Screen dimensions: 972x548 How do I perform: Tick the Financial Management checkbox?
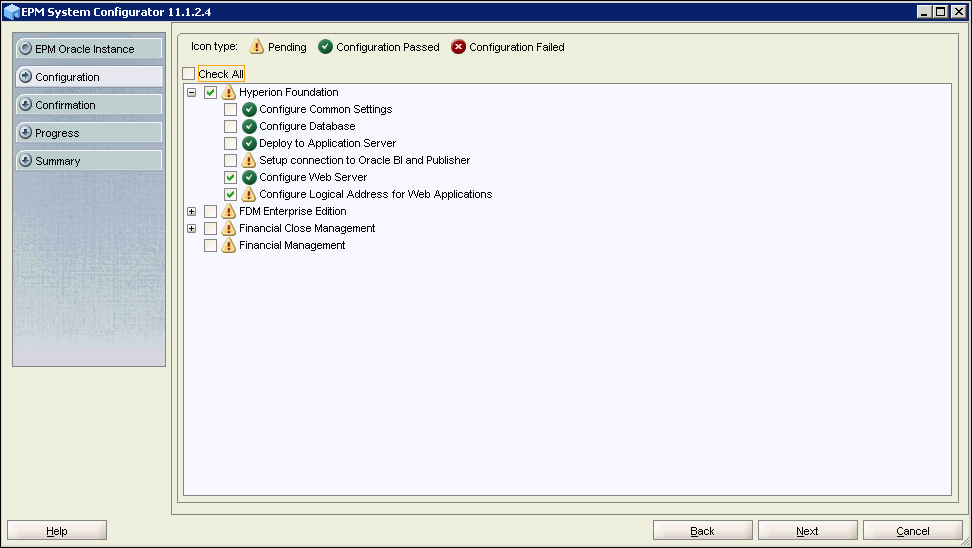pos(210,245)
